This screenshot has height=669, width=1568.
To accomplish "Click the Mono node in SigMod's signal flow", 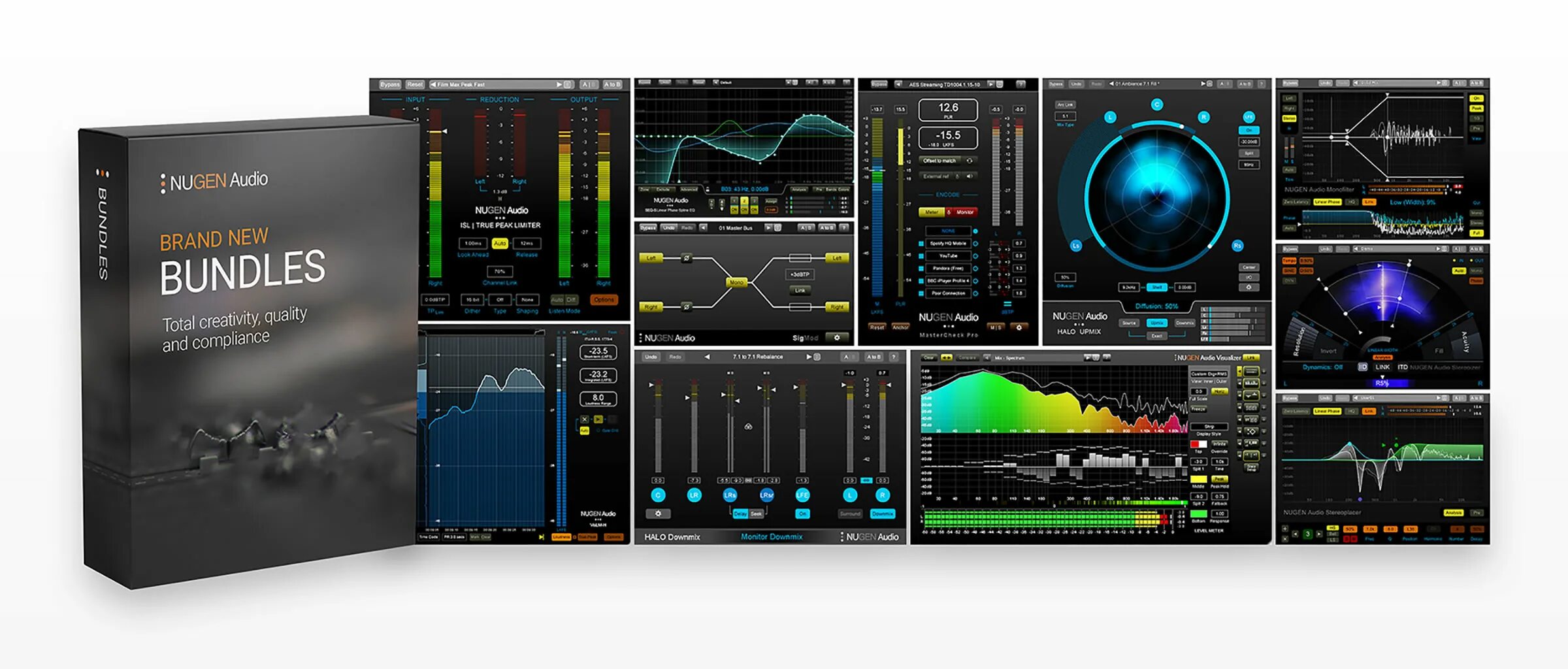I will click(737, 283).
